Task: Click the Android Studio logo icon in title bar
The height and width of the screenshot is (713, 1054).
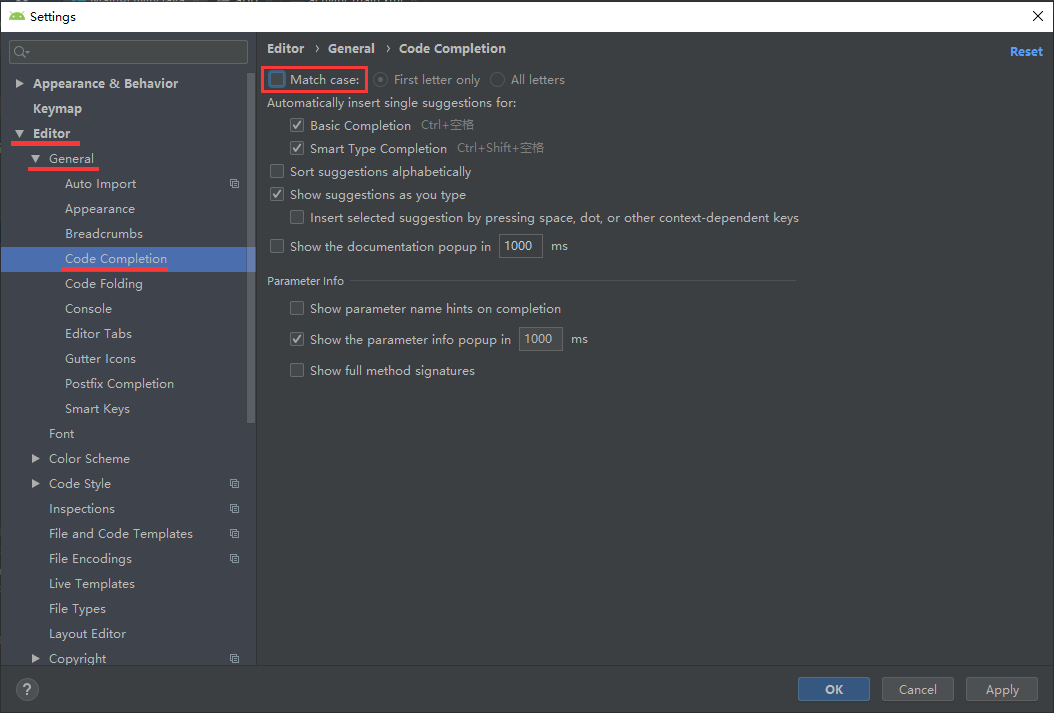Action: [x=17, y=16]
